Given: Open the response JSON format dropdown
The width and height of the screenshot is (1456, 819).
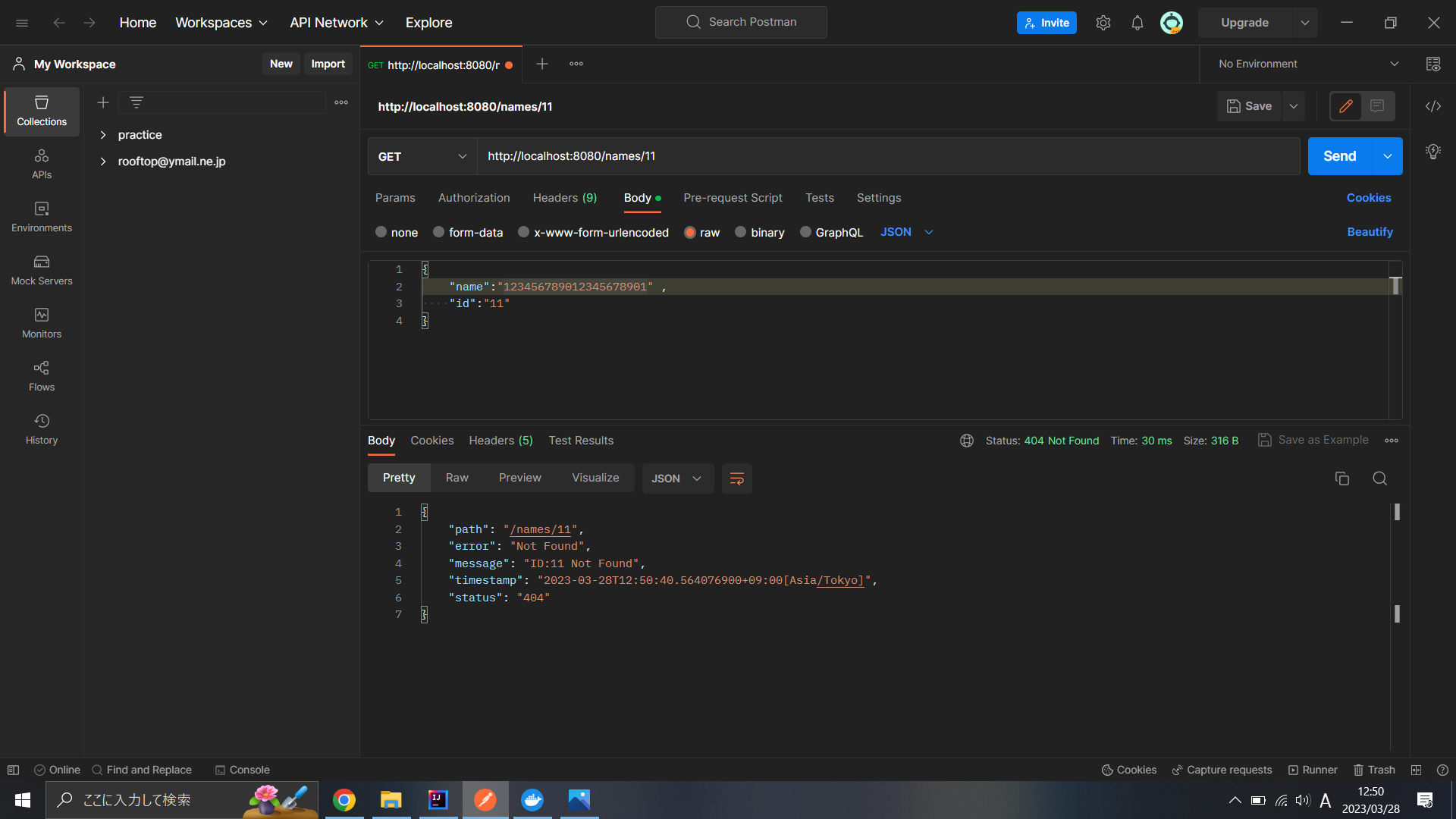Looking at the screenshot, I should pos(677,479).
